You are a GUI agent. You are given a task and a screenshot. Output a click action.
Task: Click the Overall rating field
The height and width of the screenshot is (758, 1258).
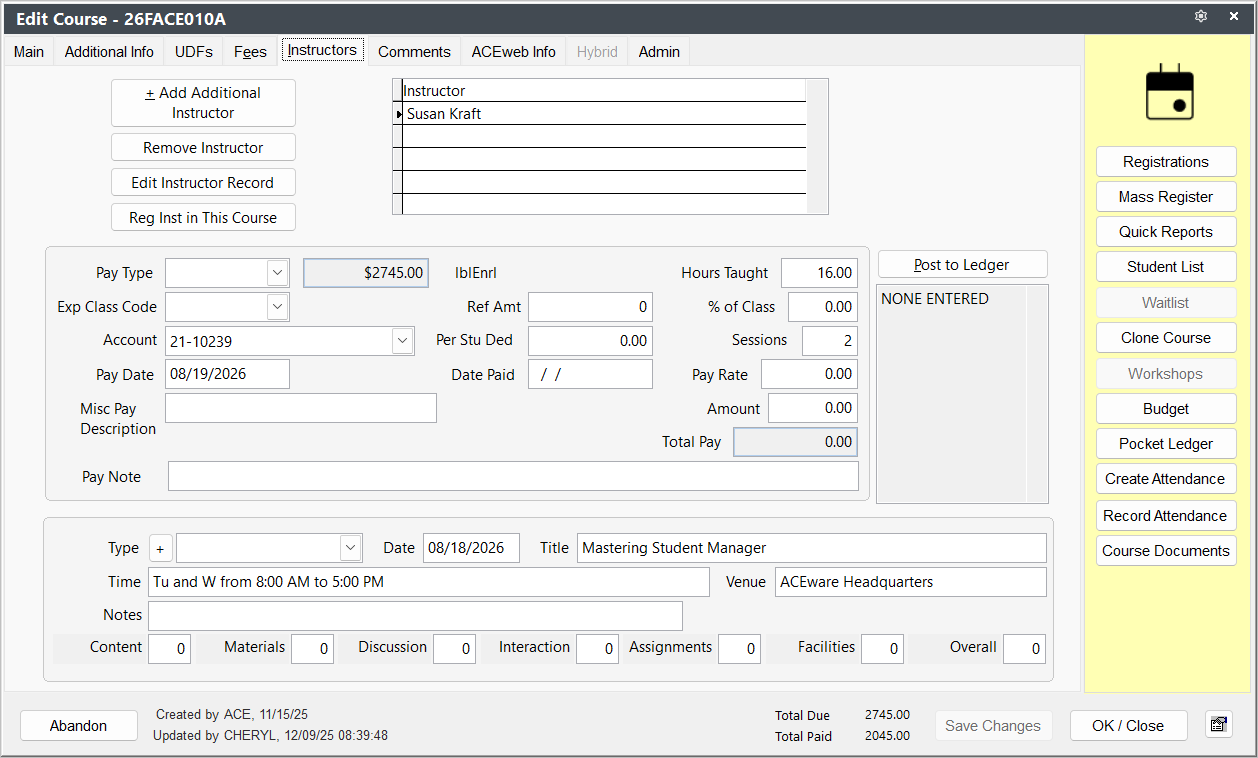click(1024, 648)
